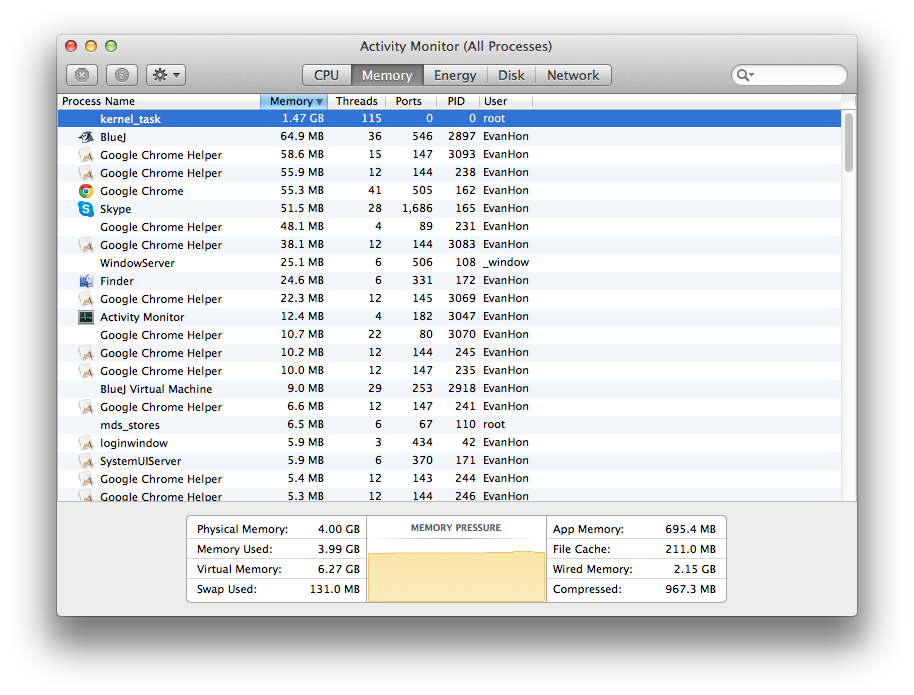Viewport: 914px width, 695px height.
Task: Click icon of Chrome Helper PID 241
Action: pos(86,407)
